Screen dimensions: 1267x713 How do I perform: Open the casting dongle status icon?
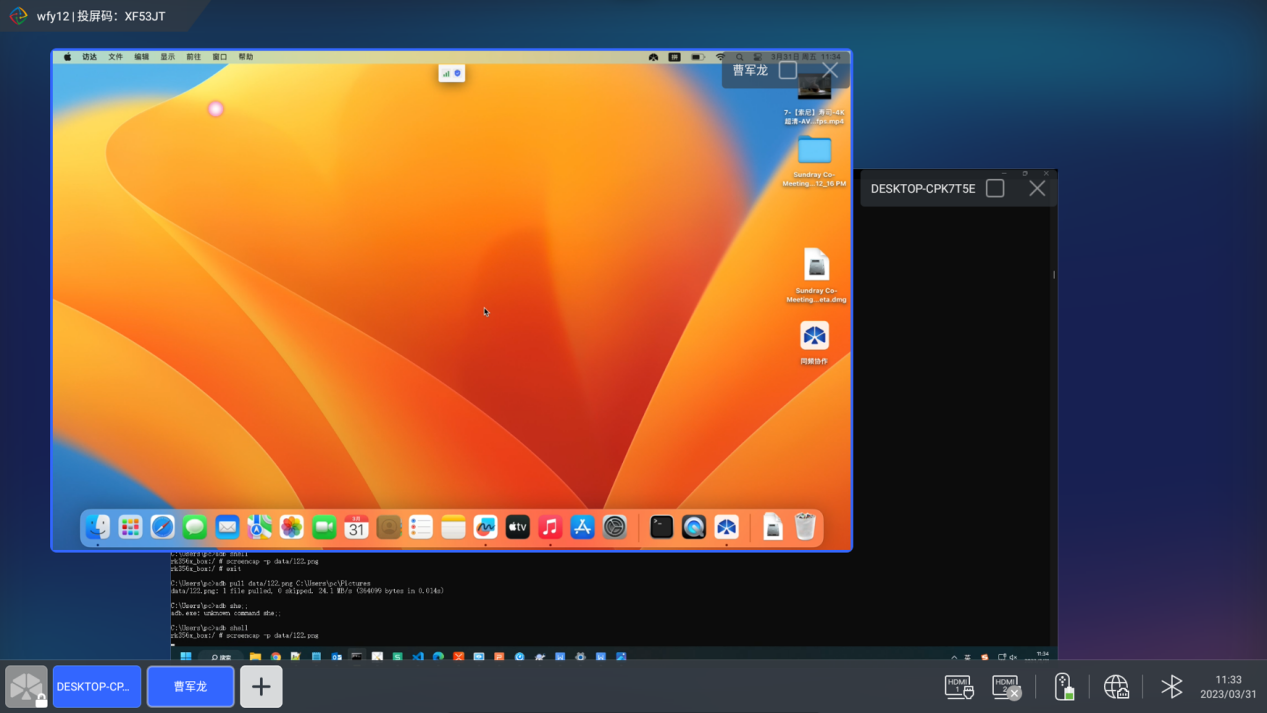pyautogui.click(x=1064, y=687)
